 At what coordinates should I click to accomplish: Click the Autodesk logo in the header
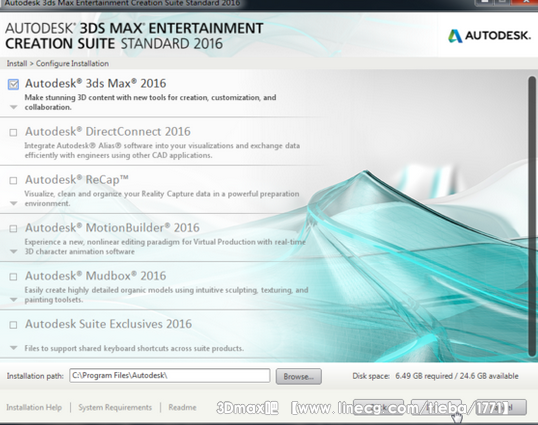click(490, 36)
